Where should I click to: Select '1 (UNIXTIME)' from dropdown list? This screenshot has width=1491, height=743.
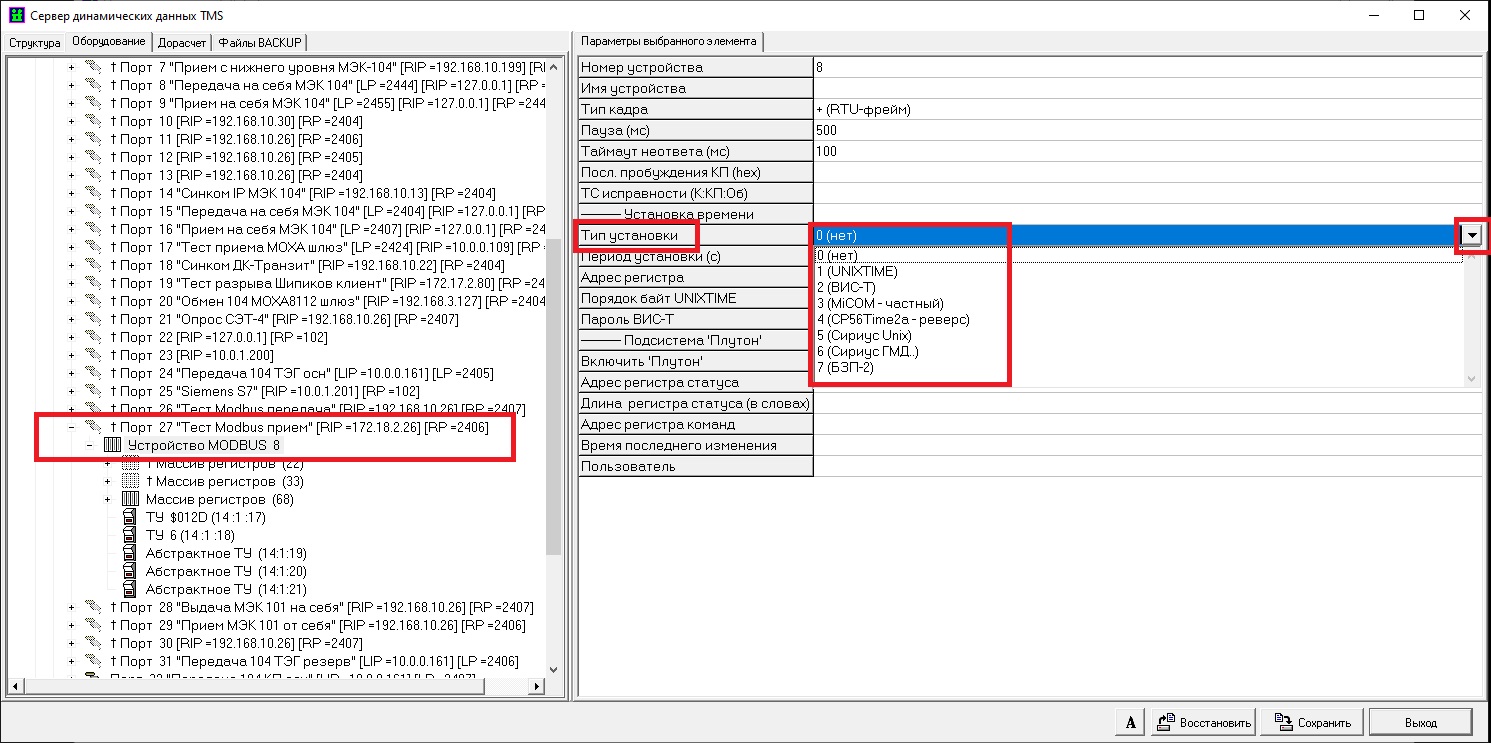point(857,271)
